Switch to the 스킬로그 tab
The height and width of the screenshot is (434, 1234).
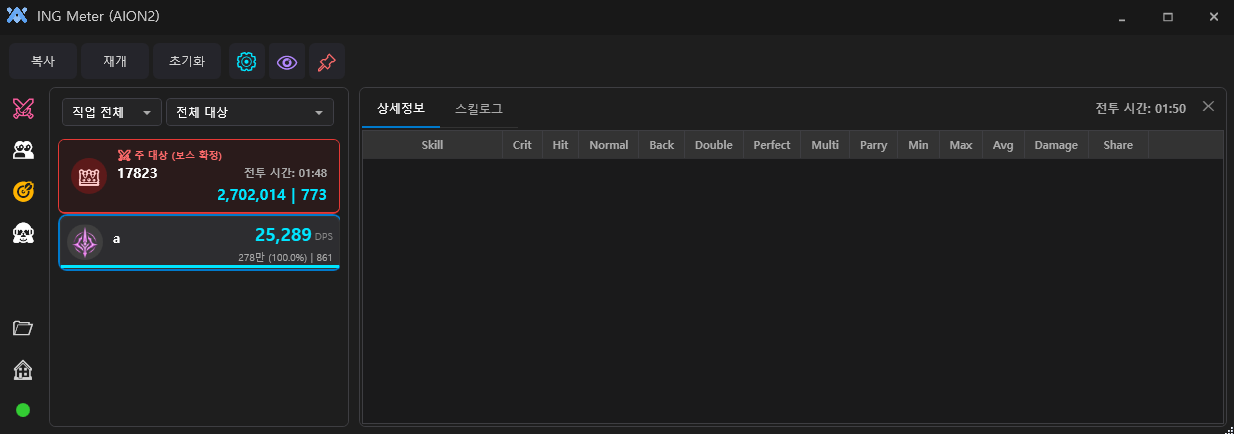pyautogui.click(x=478, y=108)
